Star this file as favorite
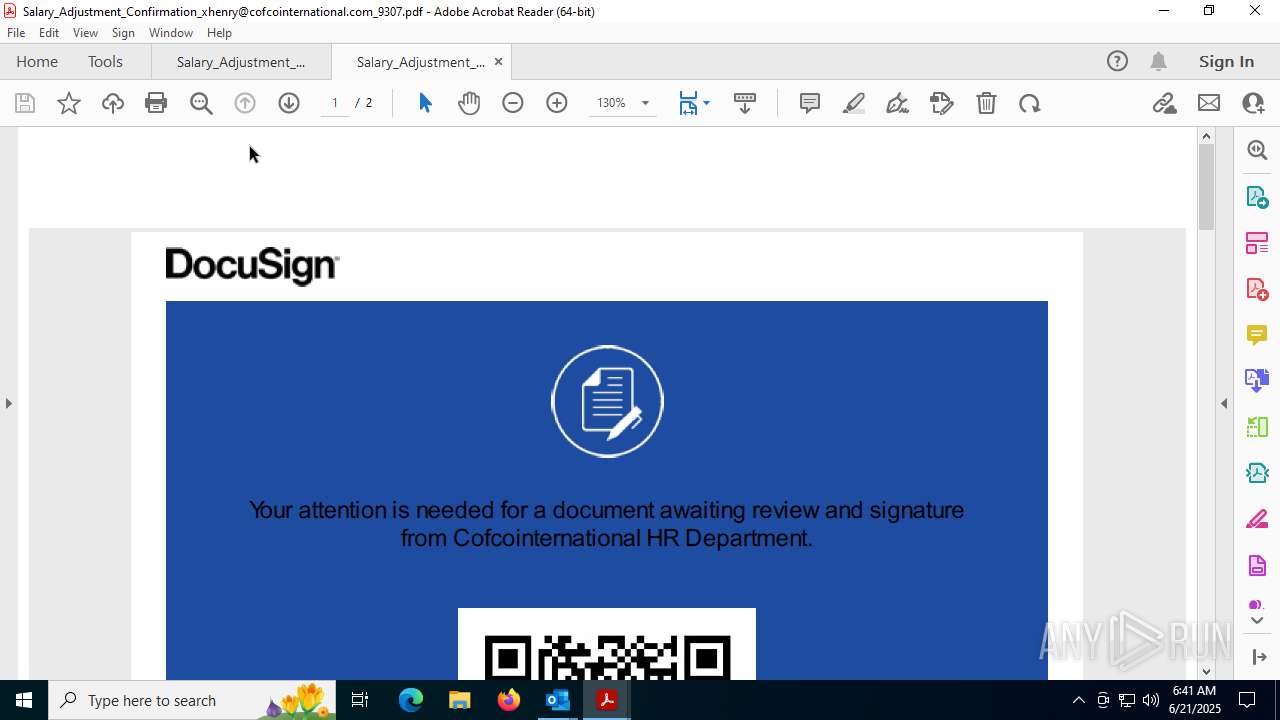 click(x=69, y=103)
